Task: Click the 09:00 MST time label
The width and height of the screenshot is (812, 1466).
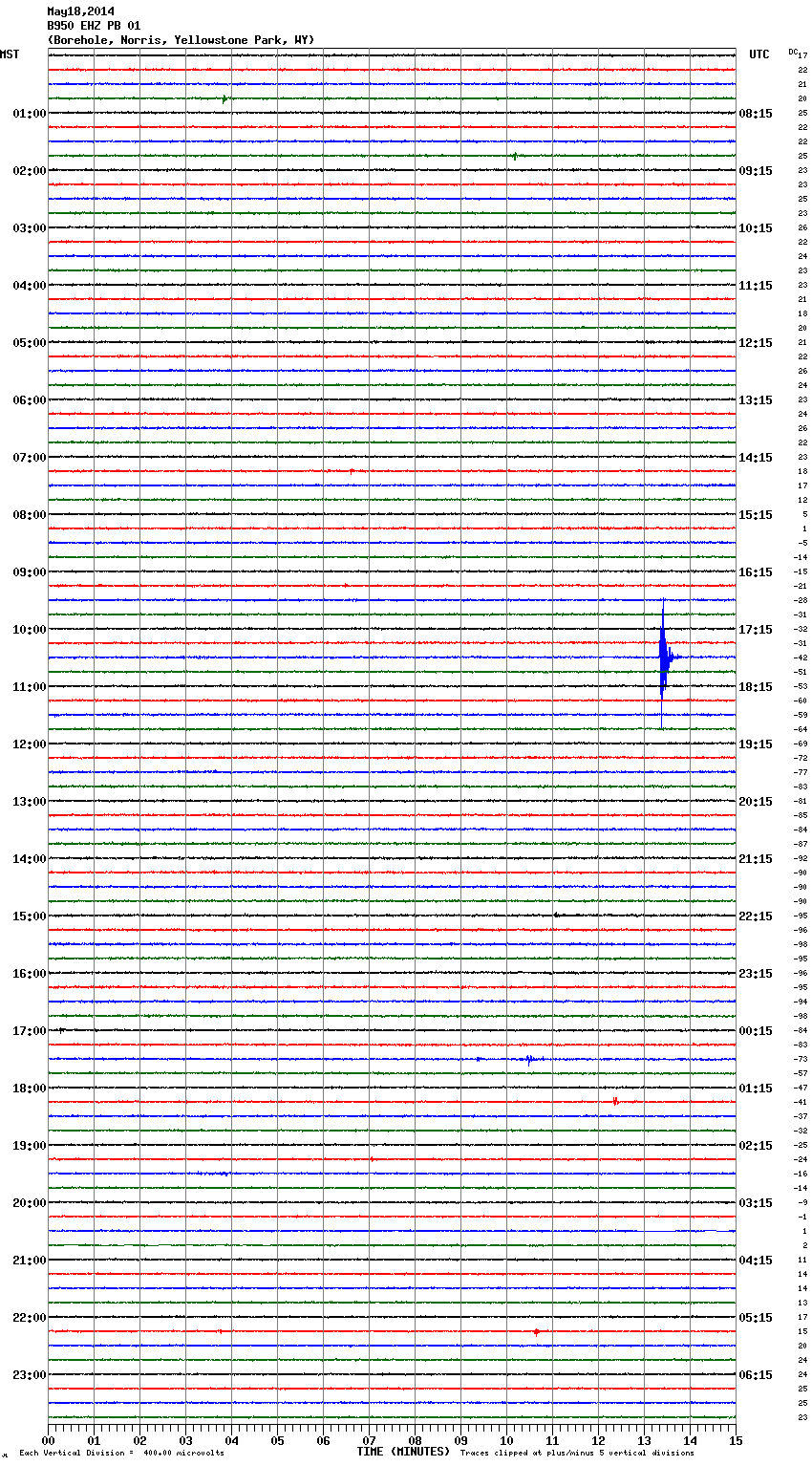Action: click(29, 572)
